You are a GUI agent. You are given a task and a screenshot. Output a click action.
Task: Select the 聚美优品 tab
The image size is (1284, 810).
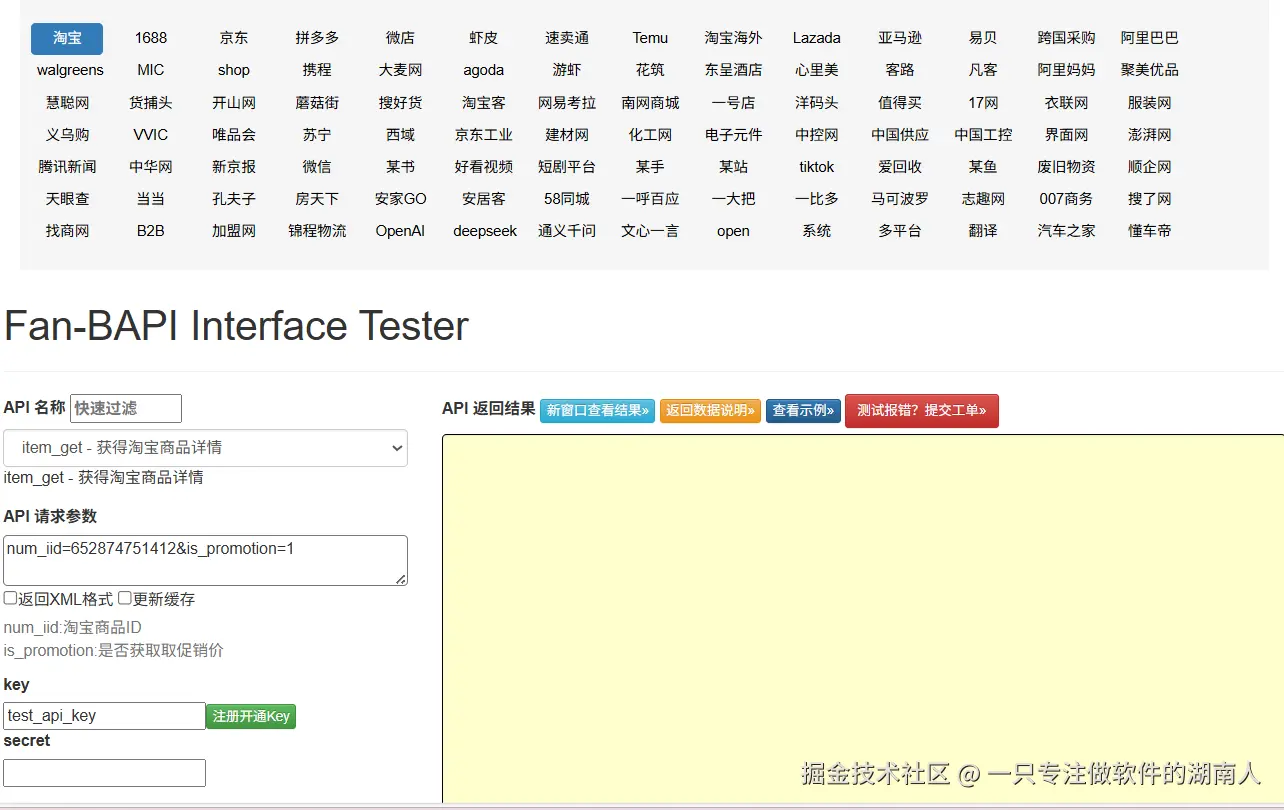[1150, 70]
